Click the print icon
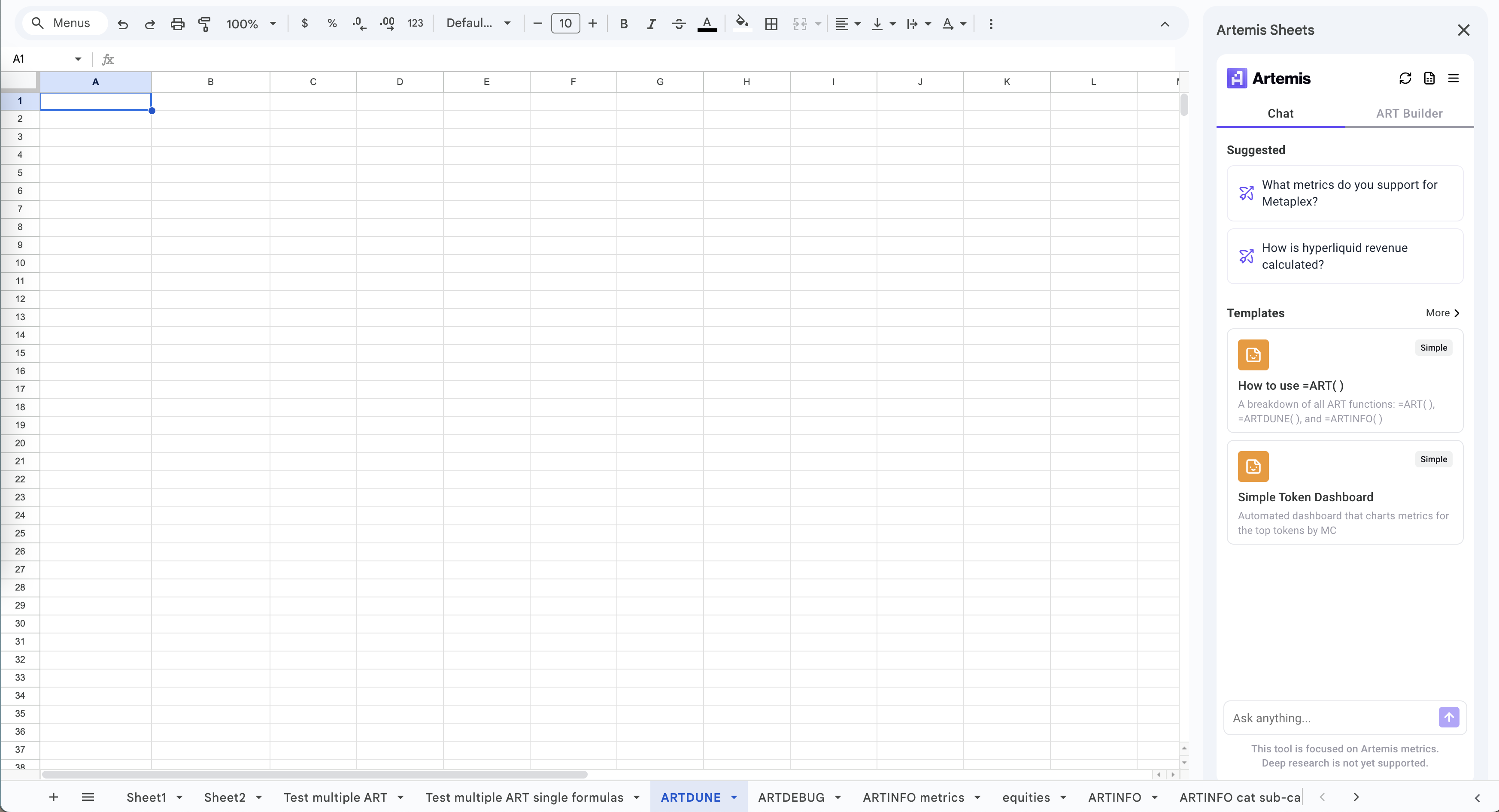 (177, 24)
